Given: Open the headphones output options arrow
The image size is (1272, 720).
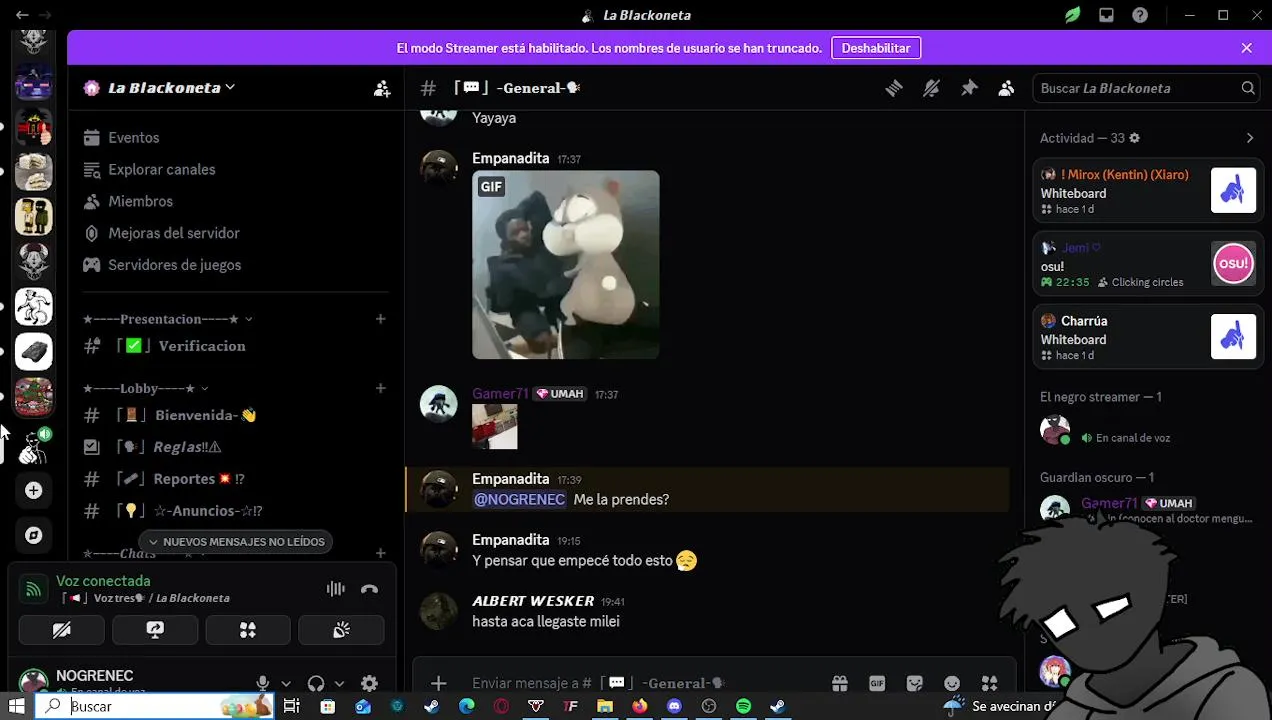Looking at the screenshot, I should point(339,684).
